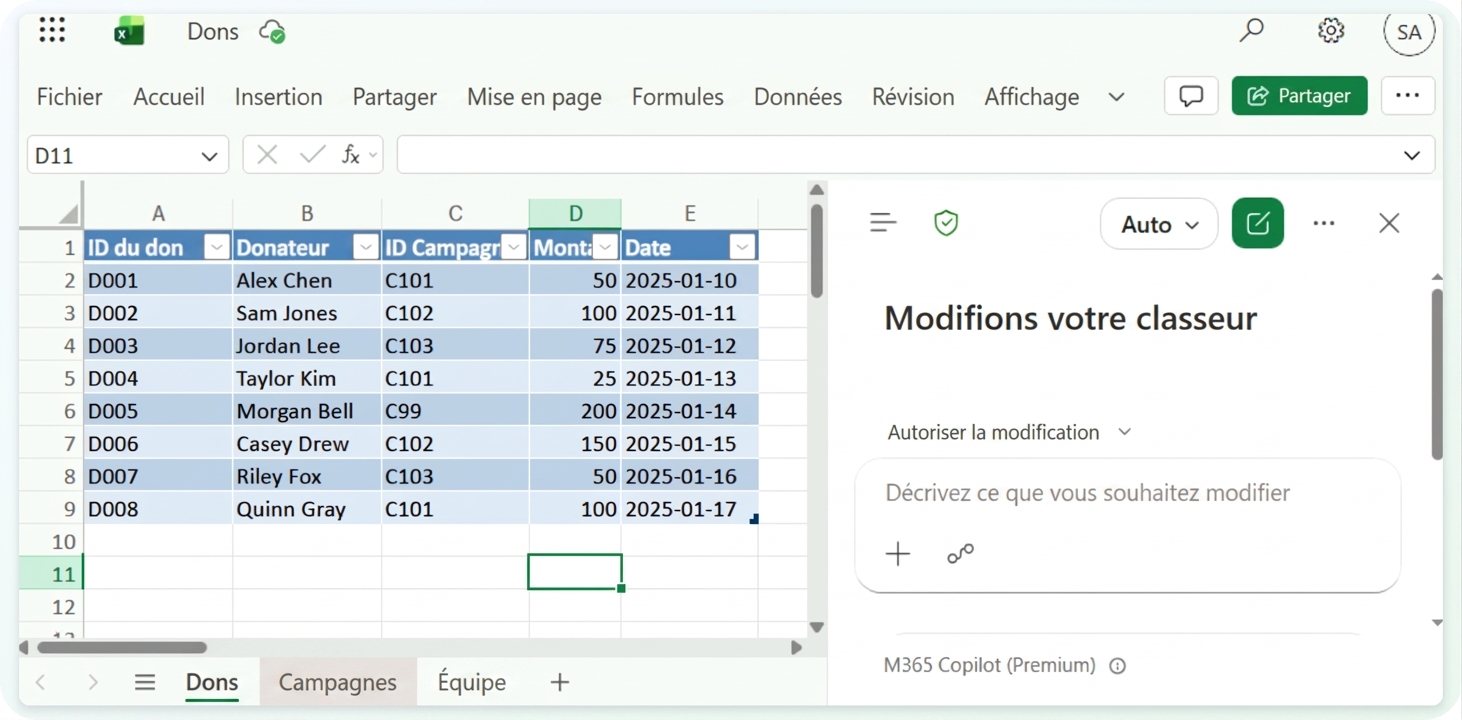Cancel entry with formula bar X icon
The width and height of the screenshot is (1462, 720).
267,155
